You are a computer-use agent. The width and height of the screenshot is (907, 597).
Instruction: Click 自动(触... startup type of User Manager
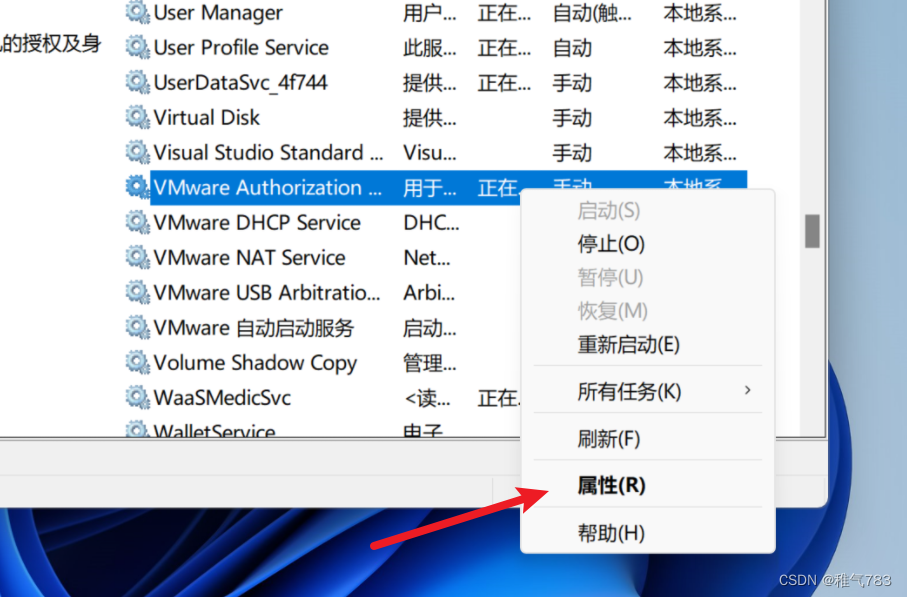[592, 13]
